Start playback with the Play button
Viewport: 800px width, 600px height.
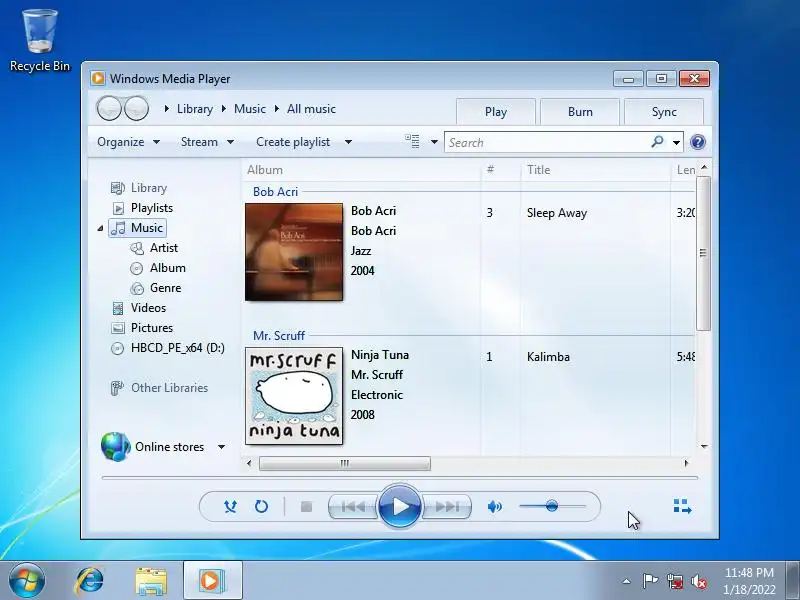coord(399,507)
